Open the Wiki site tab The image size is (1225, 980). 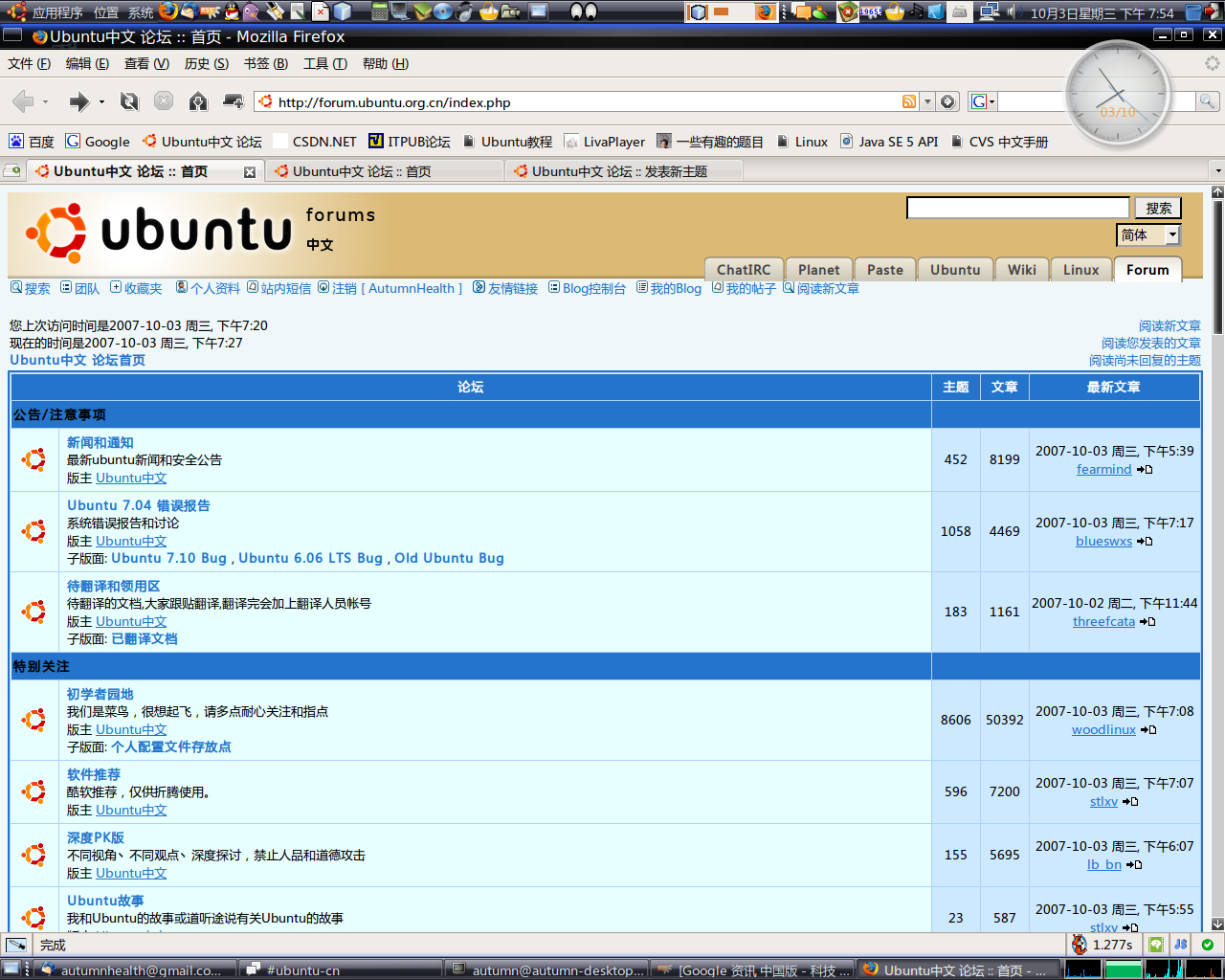pyautogui.click(x=1022, y=270)
